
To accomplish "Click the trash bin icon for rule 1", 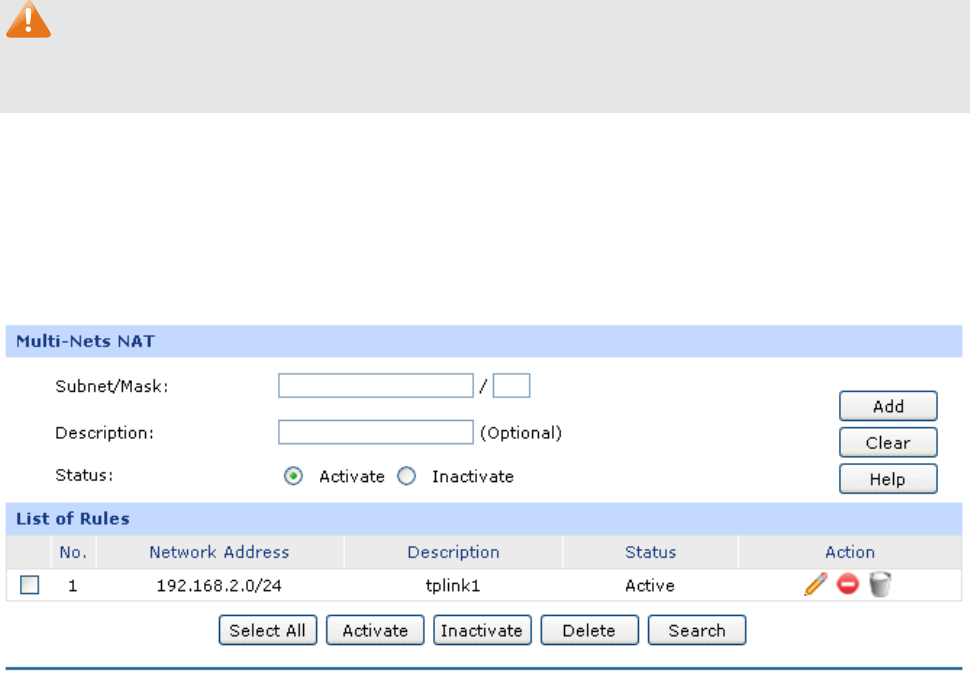I will pyautogui.click(x=880, y=584).
